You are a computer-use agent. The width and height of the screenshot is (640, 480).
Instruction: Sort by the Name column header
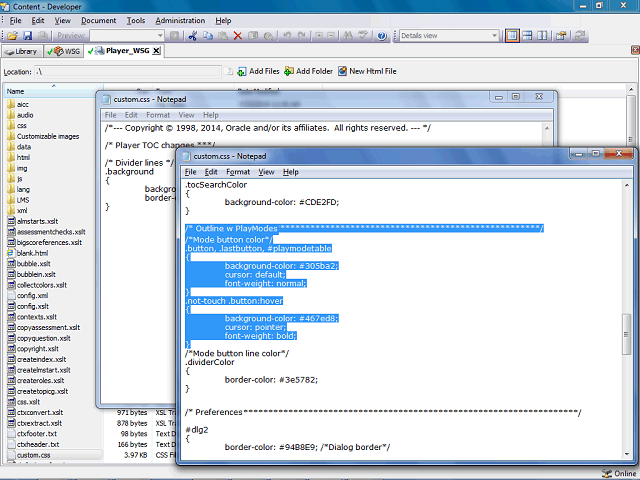click(x=53, y=91)
